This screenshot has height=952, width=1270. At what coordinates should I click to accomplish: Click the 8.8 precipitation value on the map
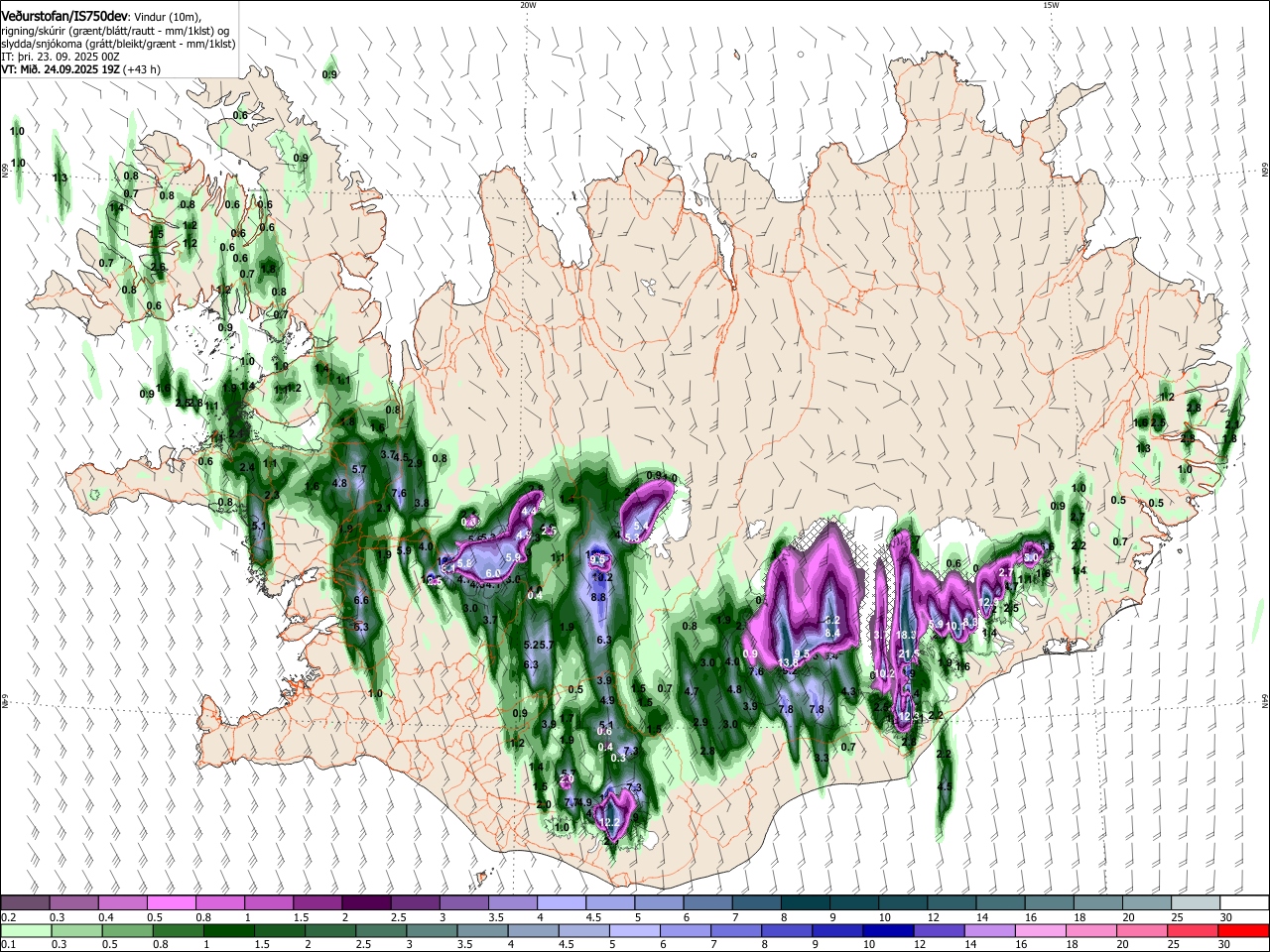coord(598,597)
